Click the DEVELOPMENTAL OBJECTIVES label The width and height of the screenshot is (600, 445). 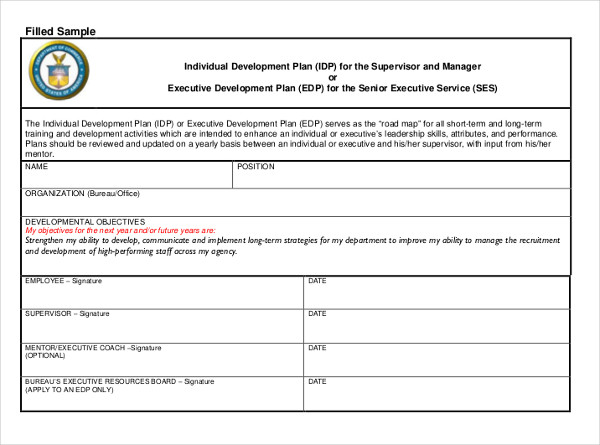85,221
